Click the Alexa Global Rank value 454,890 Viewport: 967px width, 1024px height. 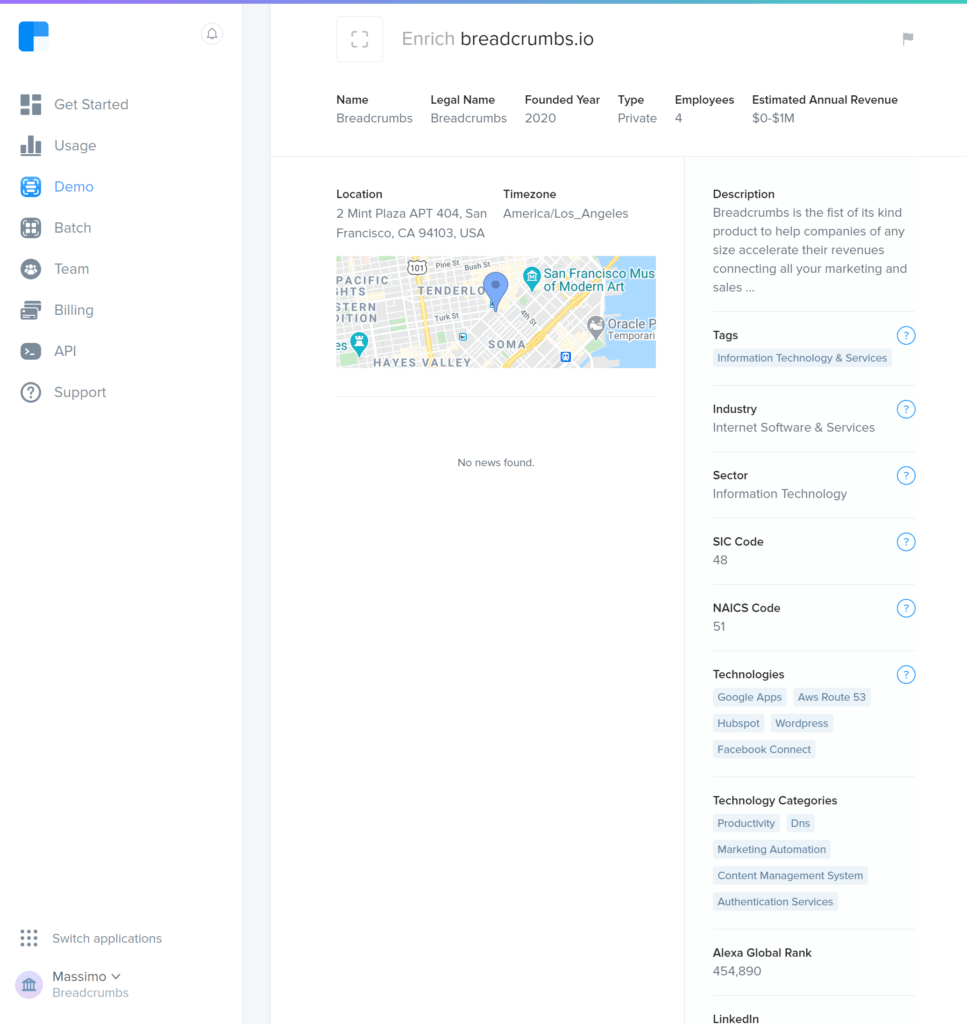pos(737,971)
